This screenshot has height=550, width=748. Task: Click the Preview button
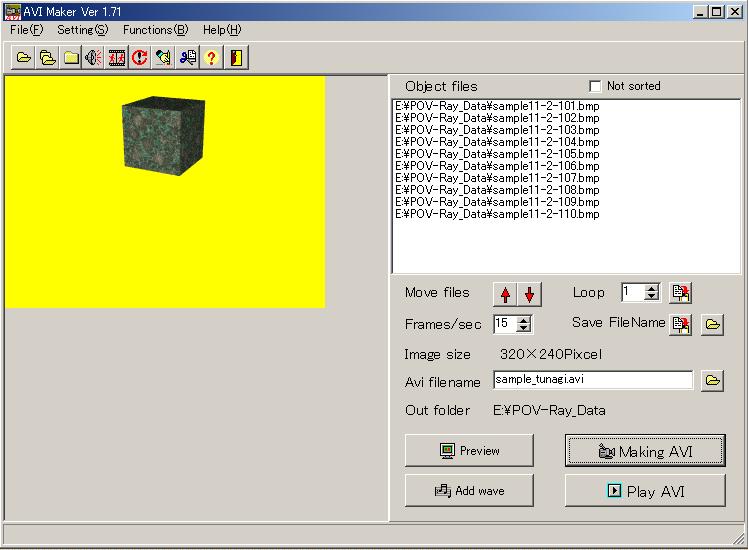469,450
